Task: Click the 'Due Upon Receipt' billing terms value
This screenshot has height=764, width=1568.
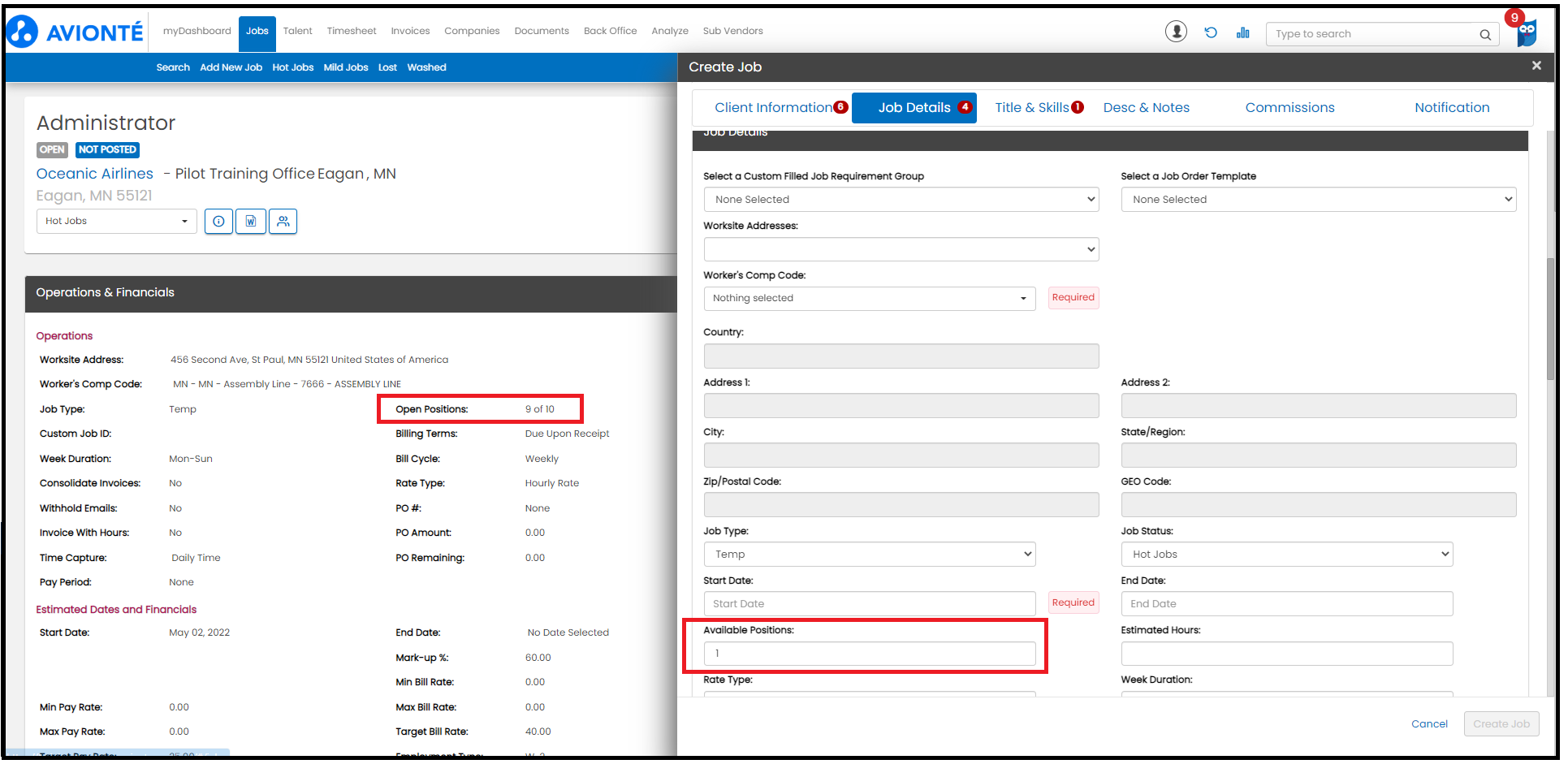Action: [x=567, y=434]
